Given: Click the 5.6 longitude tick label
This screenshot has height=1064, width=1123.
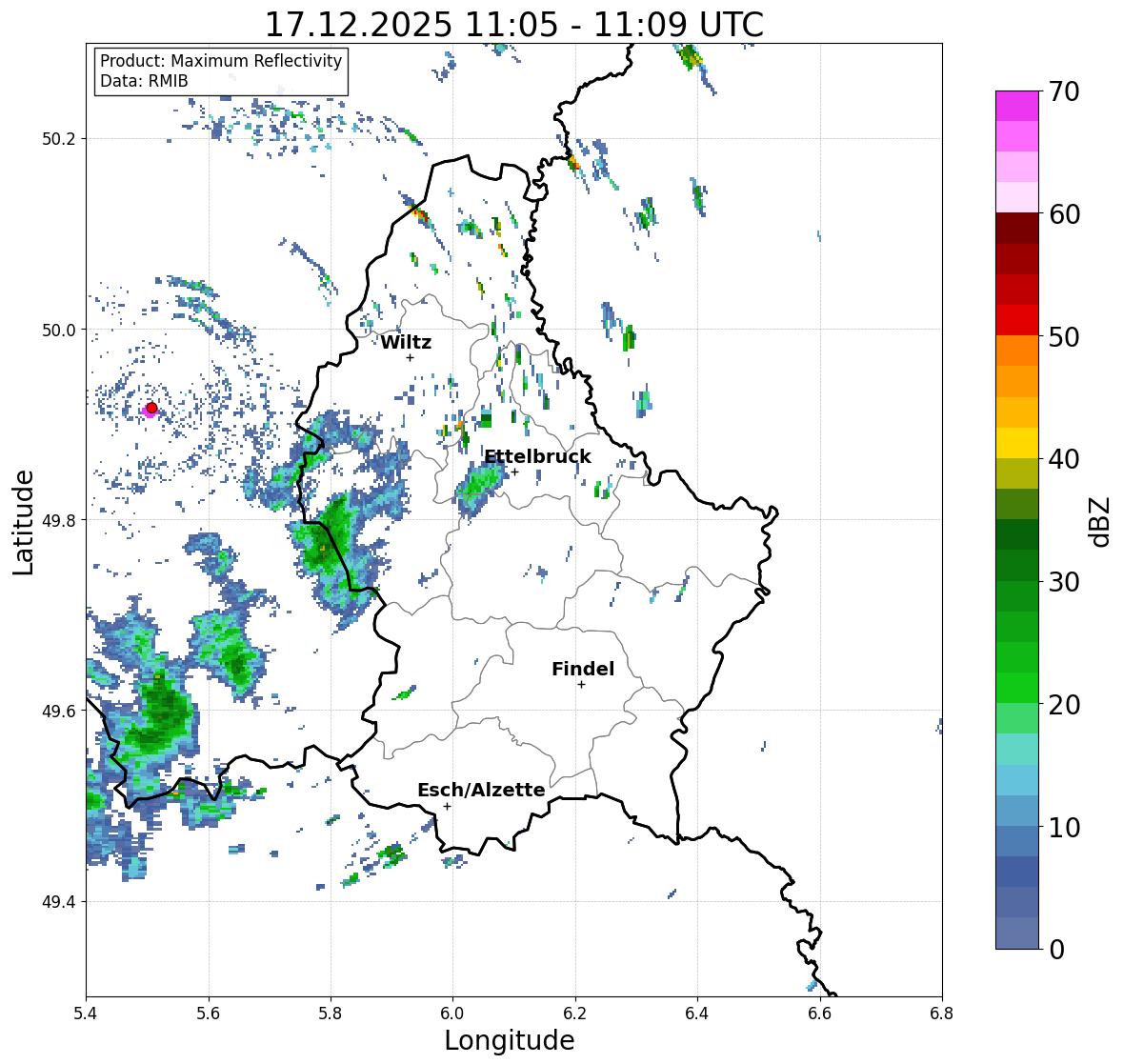Looking at the screenshot, I should [x=209, y=1013].
